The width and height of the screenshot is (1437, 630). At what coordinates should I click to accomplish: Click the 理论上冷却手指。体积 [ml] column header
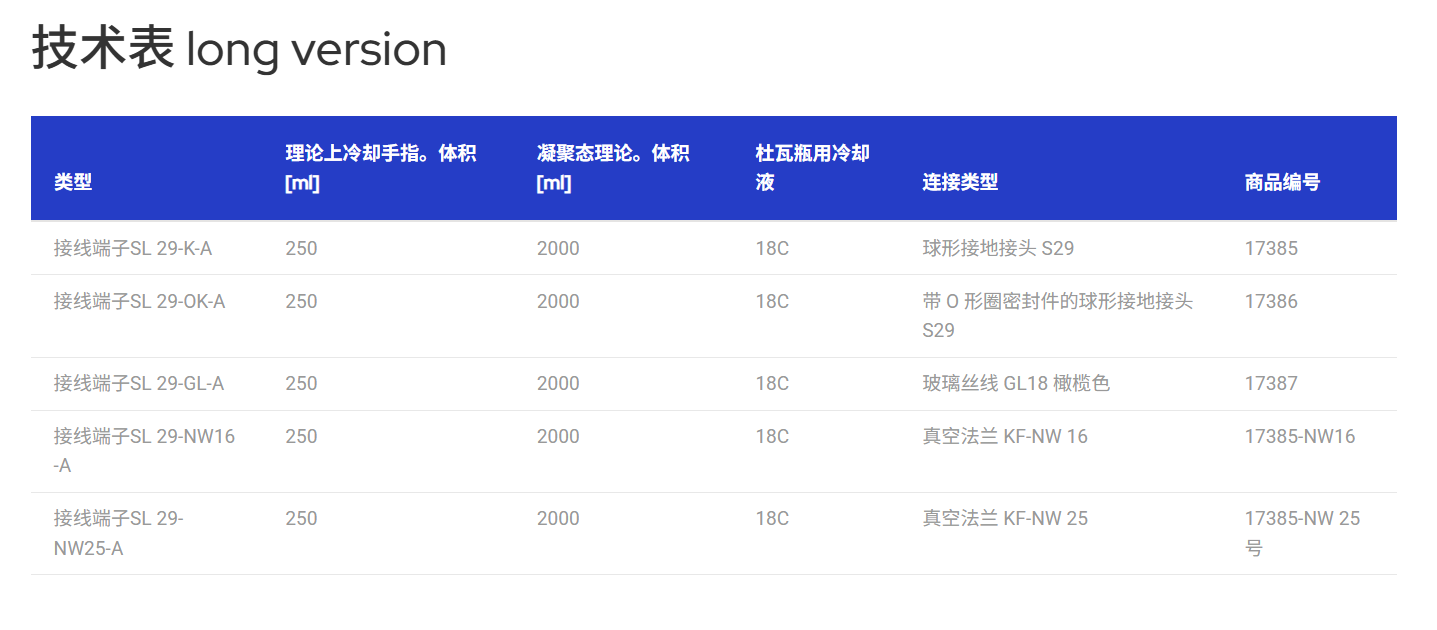(380, 168)
